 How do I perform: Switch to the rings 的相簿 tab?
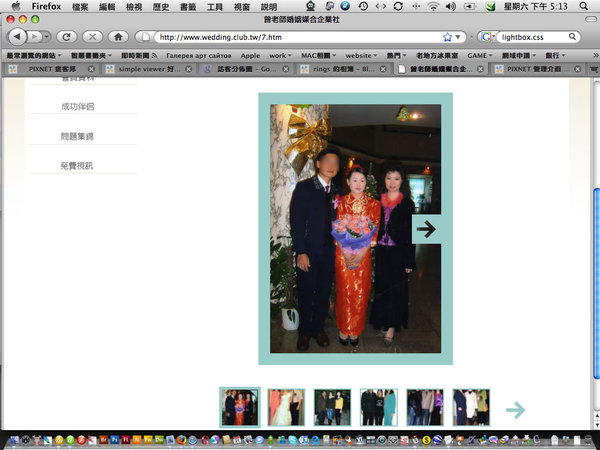click(x=344, y=69)
